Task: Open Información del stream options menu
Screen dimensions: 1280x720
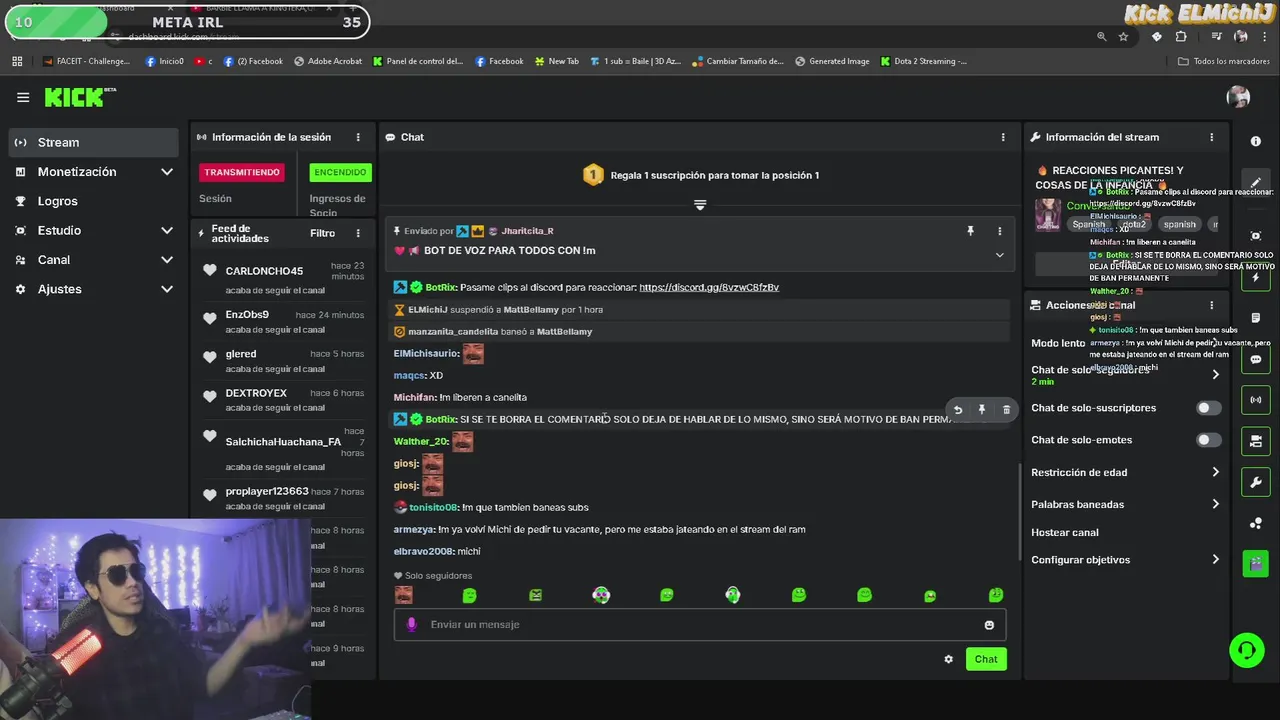Action: [x=1211, y=137]
